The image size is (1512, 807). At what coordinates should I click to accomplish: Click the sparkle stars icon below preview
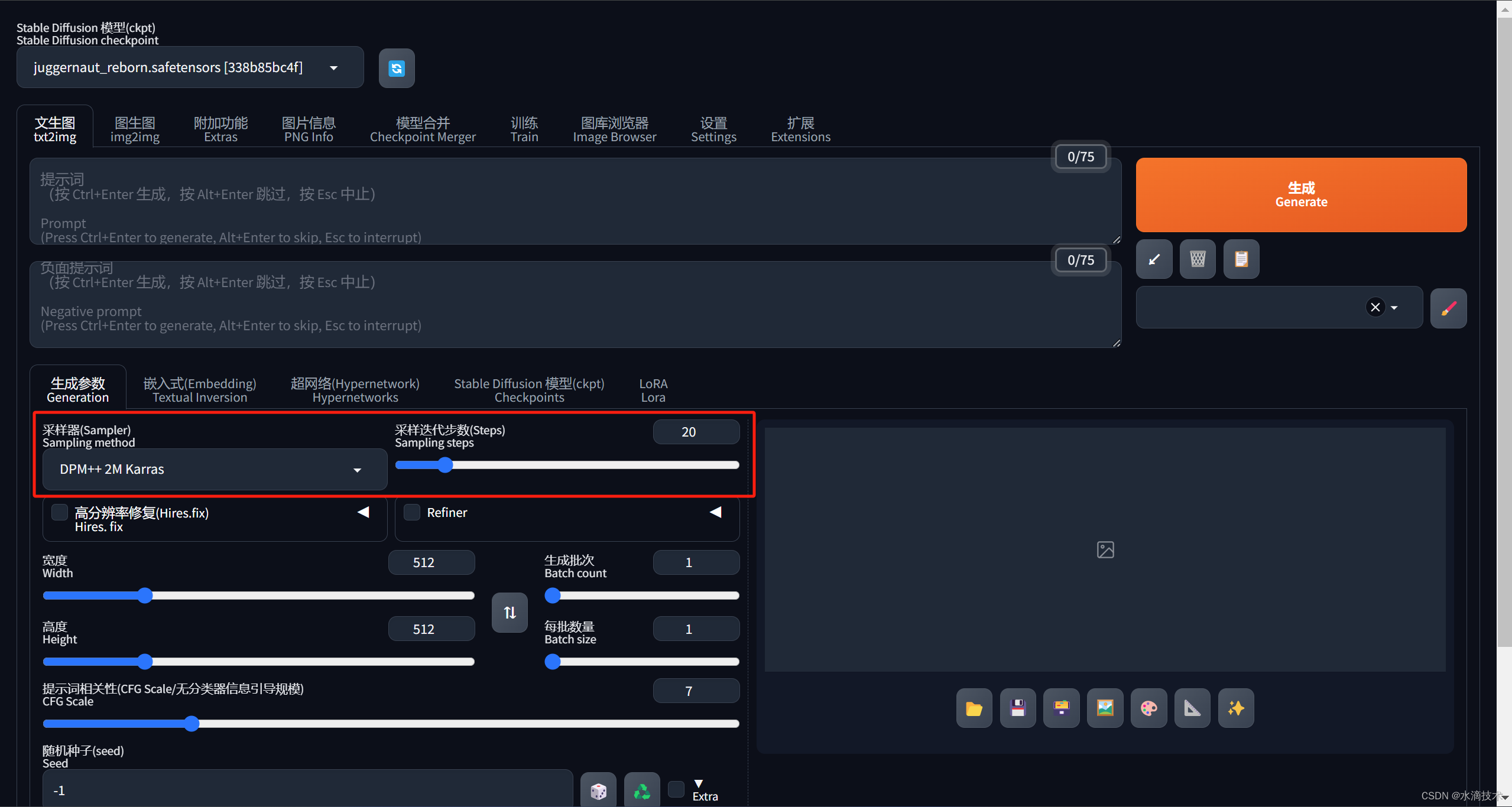(x=1236, y=708)
